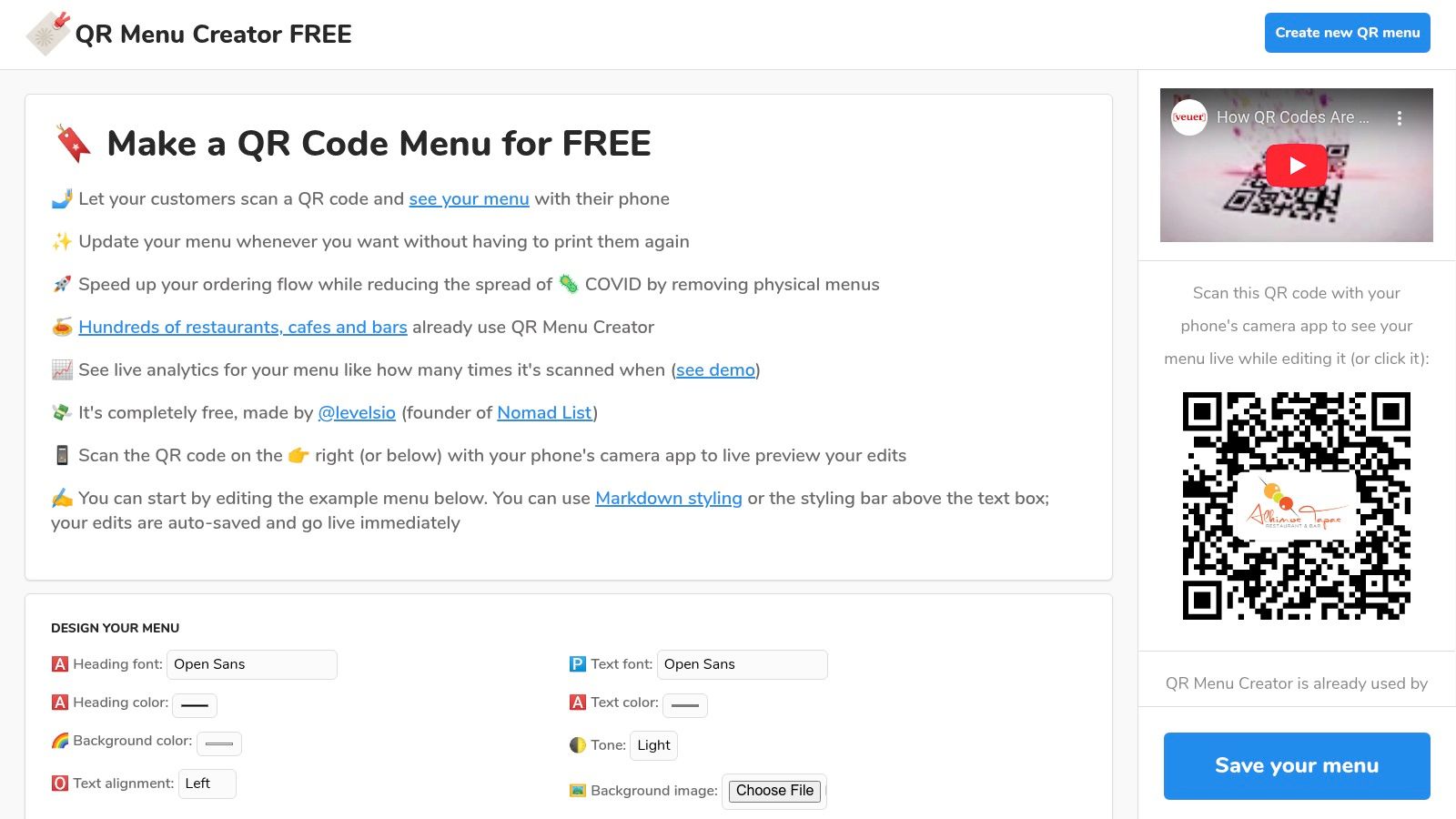Click the Text font P icon

coord(578,664)
